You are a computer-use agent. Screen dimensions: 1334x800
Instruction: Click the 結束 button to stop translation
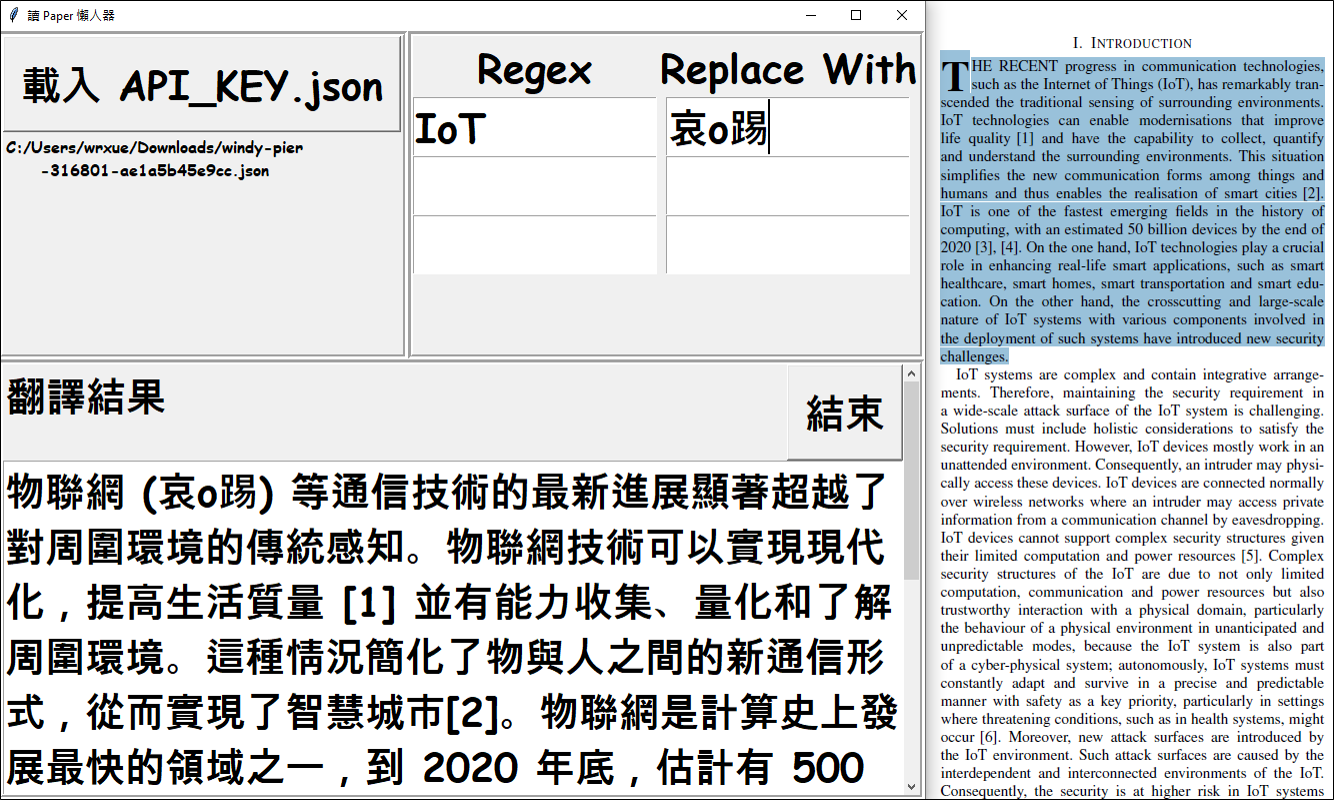tap(845, 413)
